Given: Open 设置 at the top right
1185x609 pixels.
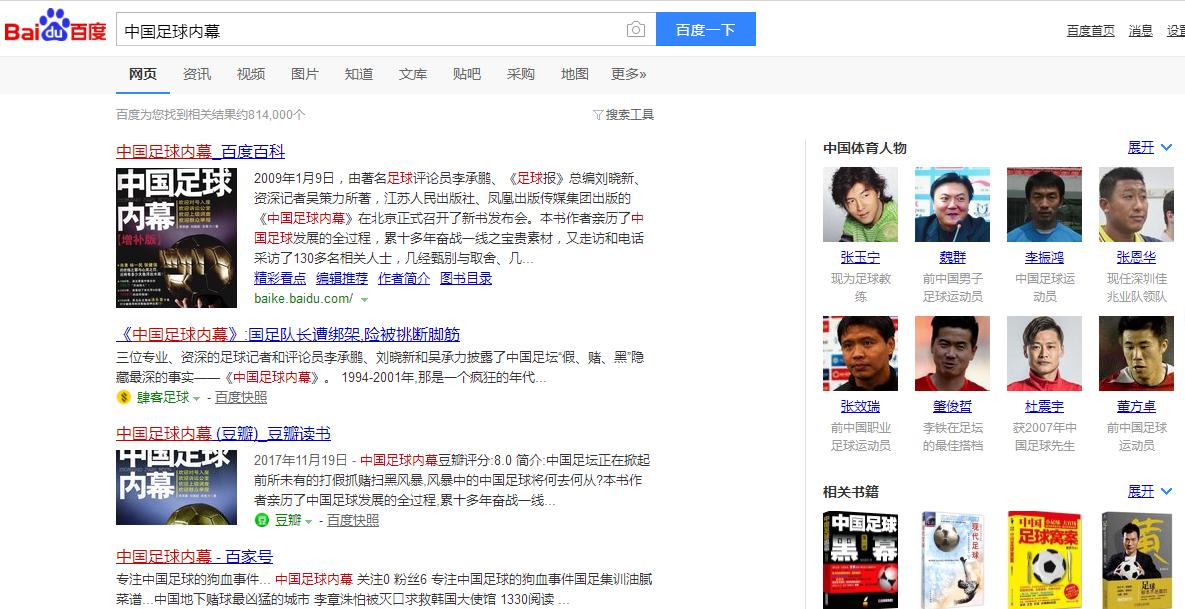Looking at the screenshot, I should [1177, 30].
